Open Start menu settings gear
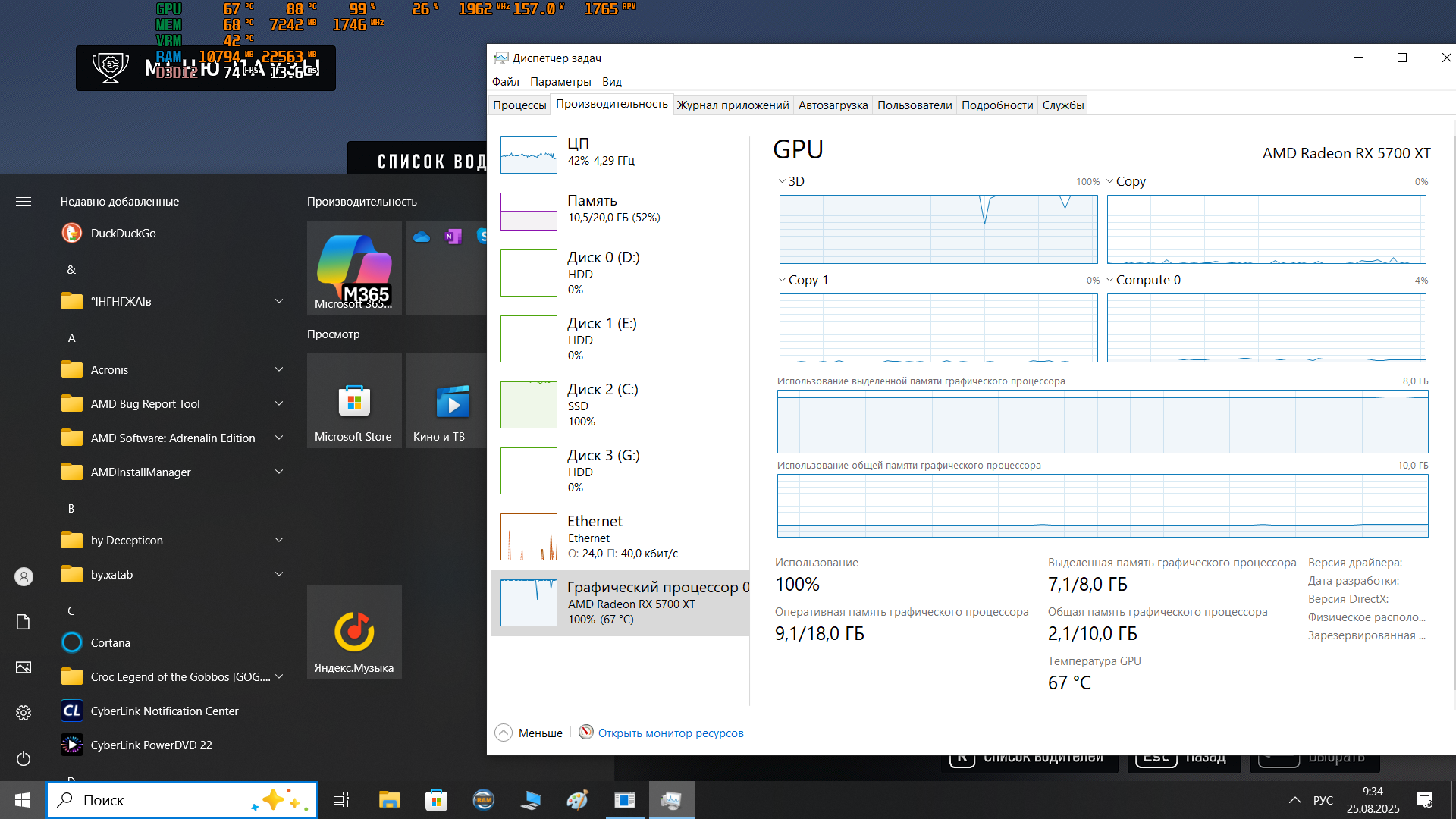Image resolution: width=1456 pixels, height=819 pixels. [x=24, y=713]
